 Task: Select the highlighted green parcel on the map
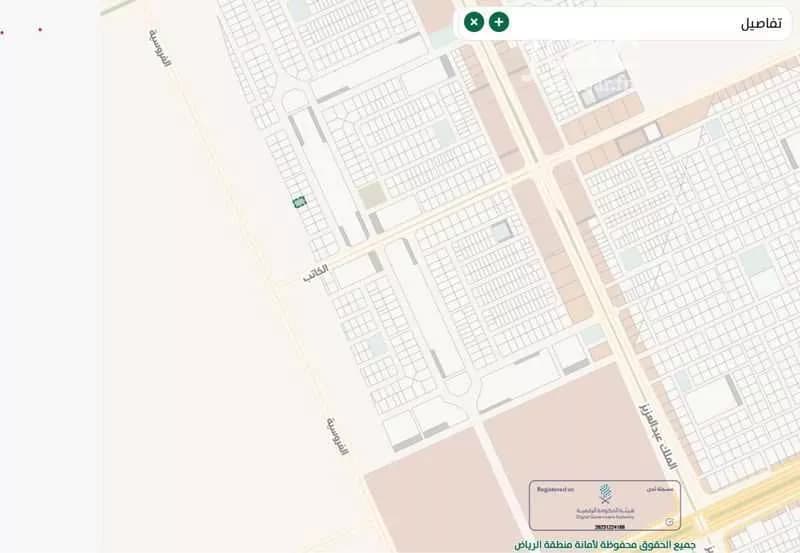coord(299,202)
